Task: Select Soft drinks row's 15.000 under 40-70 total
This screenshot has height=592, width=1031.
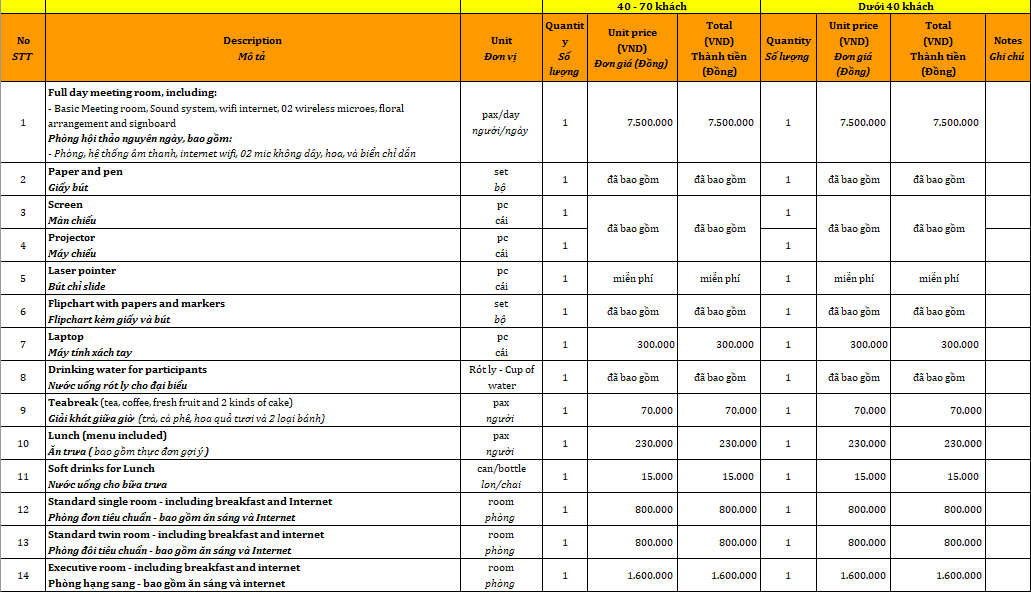Action: click(719, 476)
